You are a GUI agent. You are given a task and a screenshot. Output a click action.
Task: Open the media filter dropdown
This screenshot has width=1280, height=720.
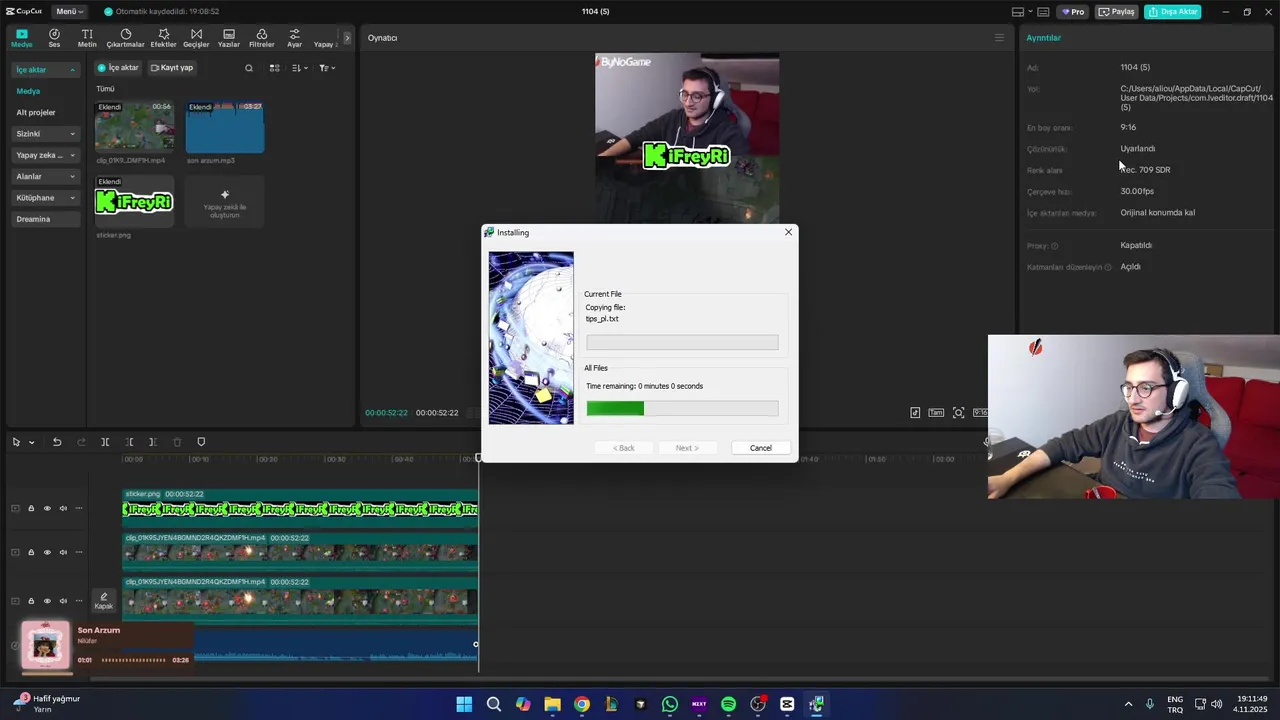(x=327, y=68)
